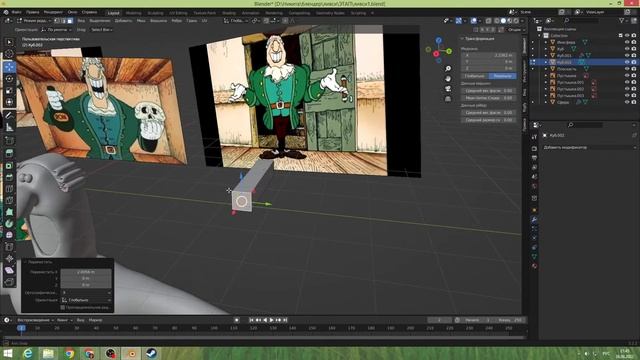Open the Глоба... transform orientation dropdown
Viewport: 640px width, 360px height.
(236, 20)
